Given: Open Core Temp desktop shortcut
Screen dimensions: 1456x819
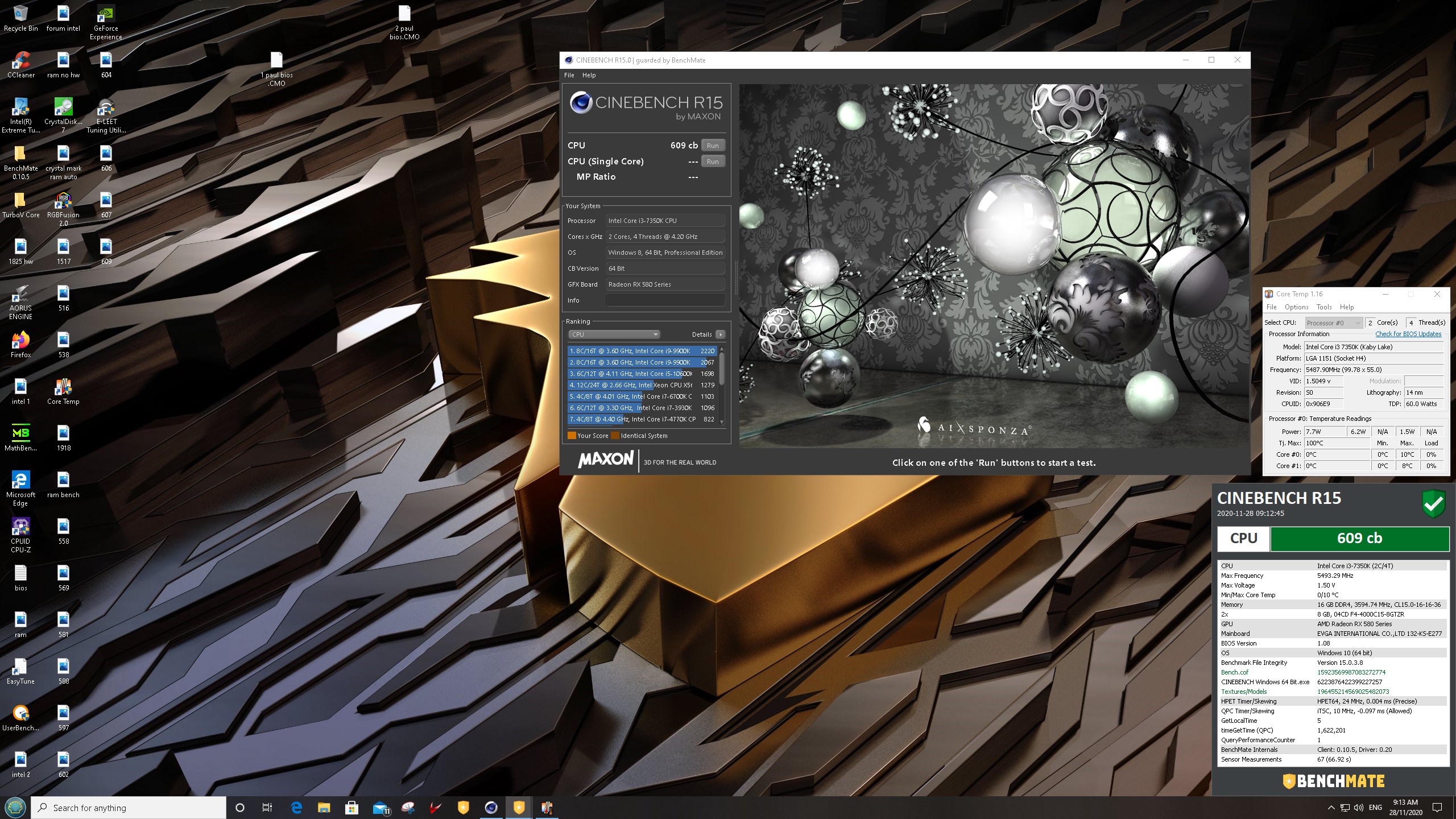Looking at the screenshot, I should 63,391.
